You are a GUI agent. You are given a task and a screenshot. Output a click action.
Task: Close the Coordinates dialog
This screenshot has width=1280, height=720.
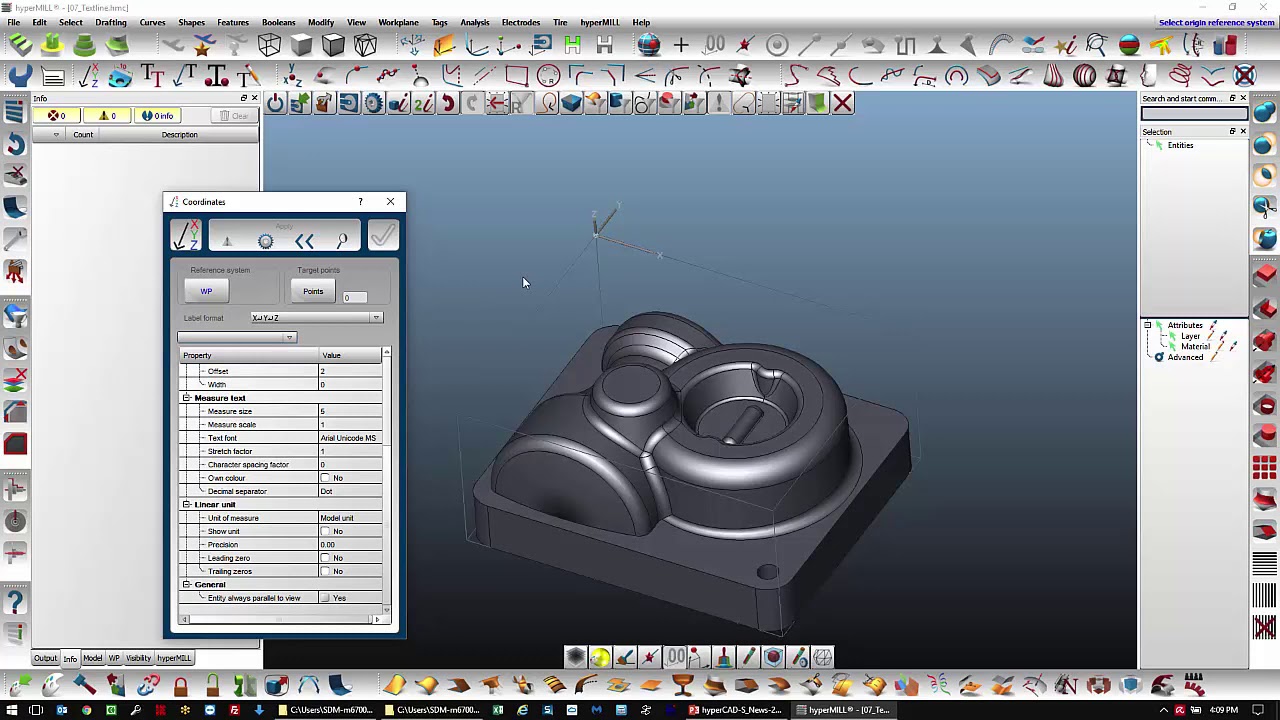pos(390,202)
